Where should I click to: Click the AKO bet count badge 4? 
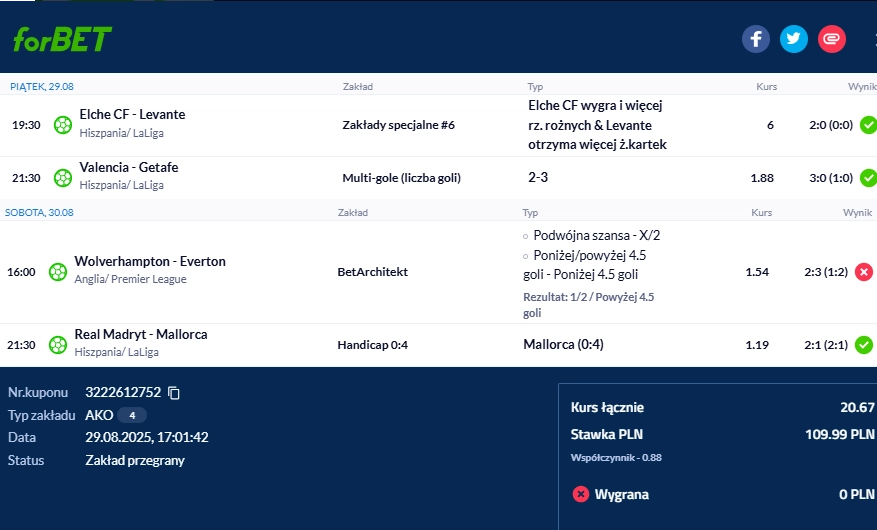132,415
